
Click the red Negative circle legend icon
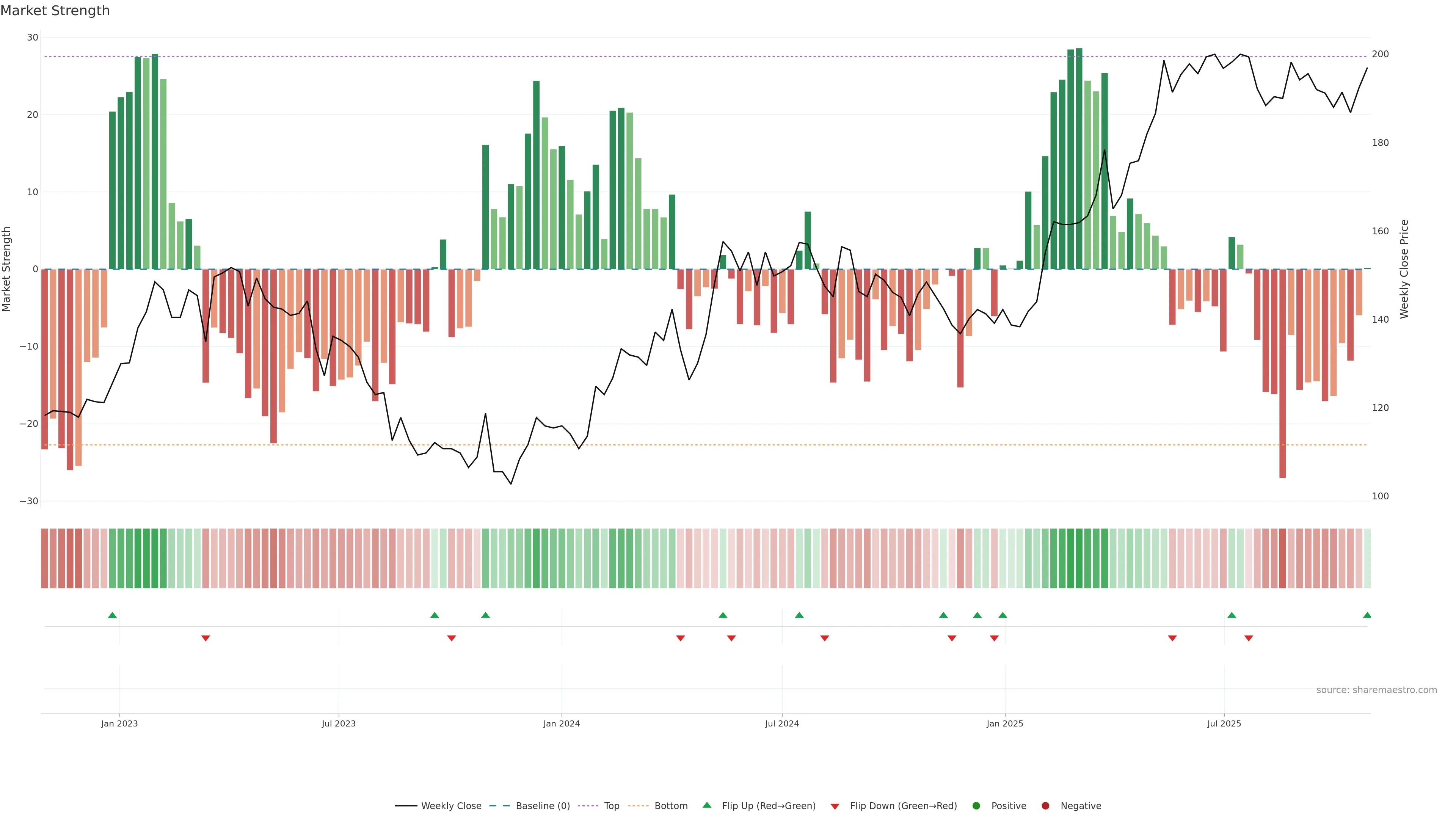tap(1045, 805)
